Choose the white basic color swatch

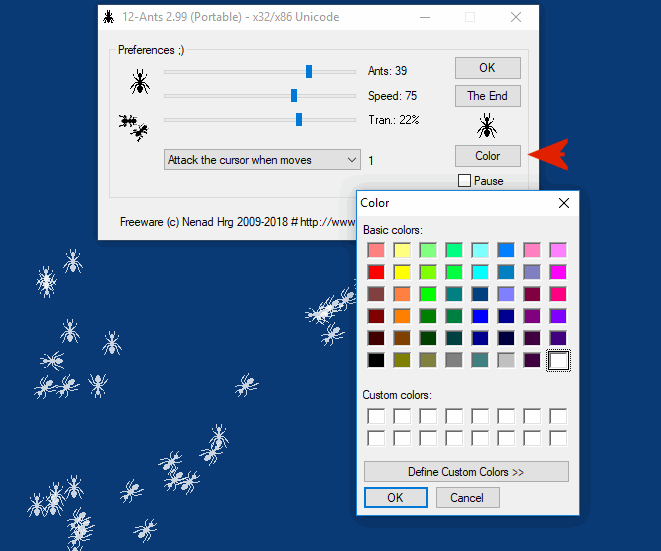click(558, 360)
